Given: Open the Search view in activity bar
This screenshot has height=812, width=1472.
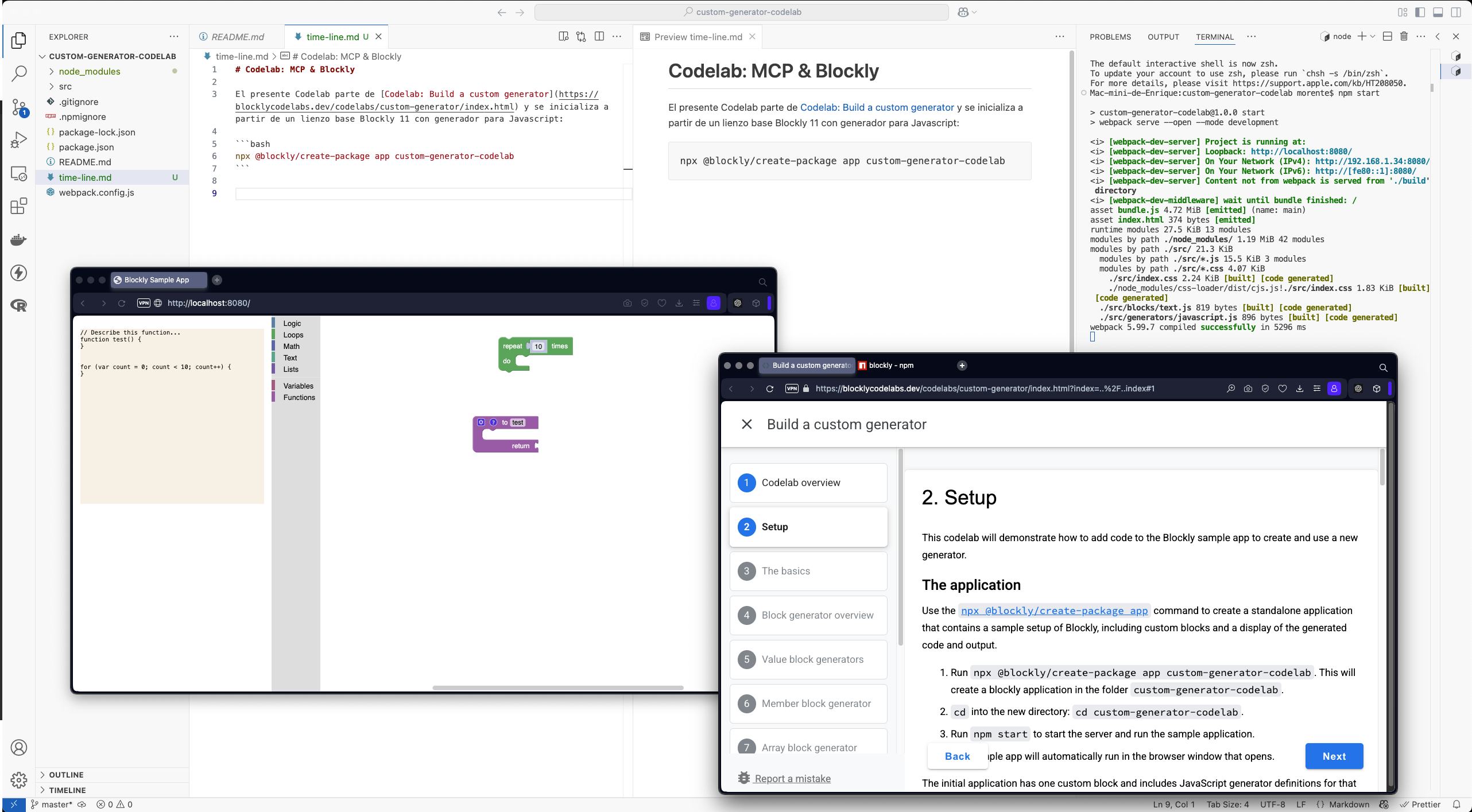Looking at the screenshot, I should coord(18,73).
